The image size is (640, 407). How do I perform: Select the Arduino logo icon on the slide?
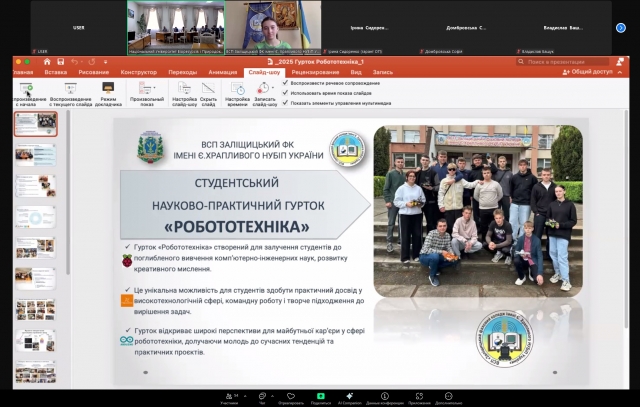(x=127, y=340)
